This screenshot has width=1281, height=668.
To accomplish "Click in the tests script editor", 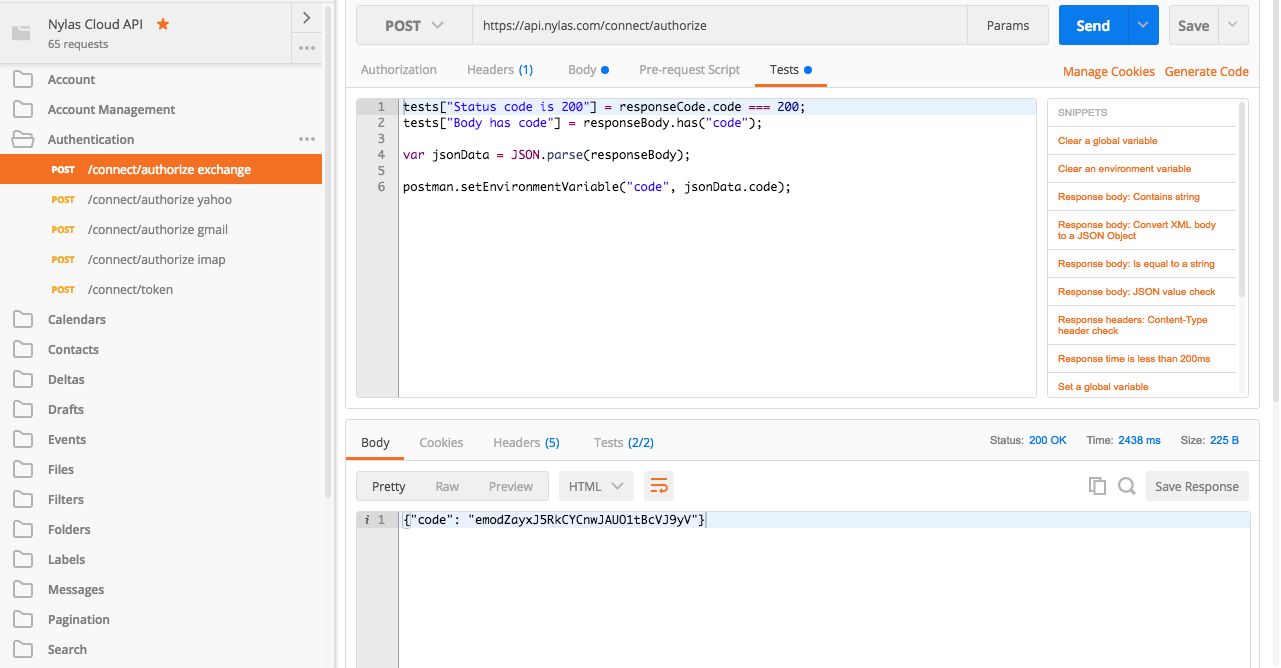I will click(x=717, y=248).
